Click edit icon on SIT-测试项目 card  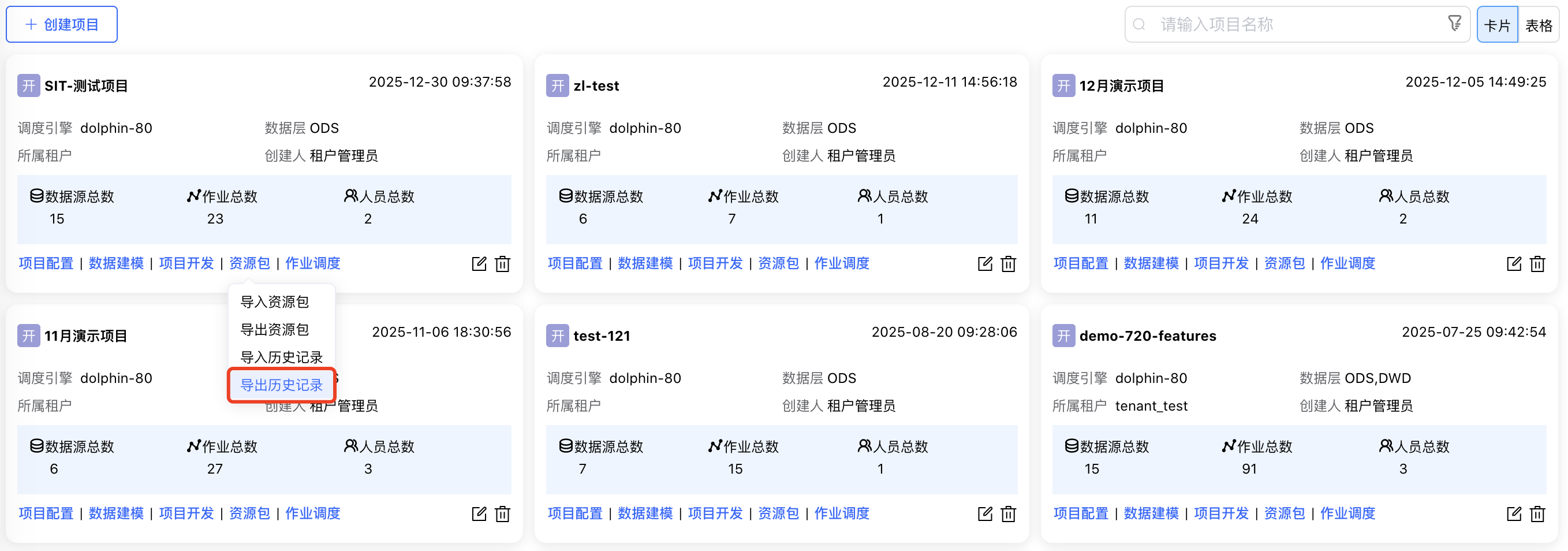[479, 263]
